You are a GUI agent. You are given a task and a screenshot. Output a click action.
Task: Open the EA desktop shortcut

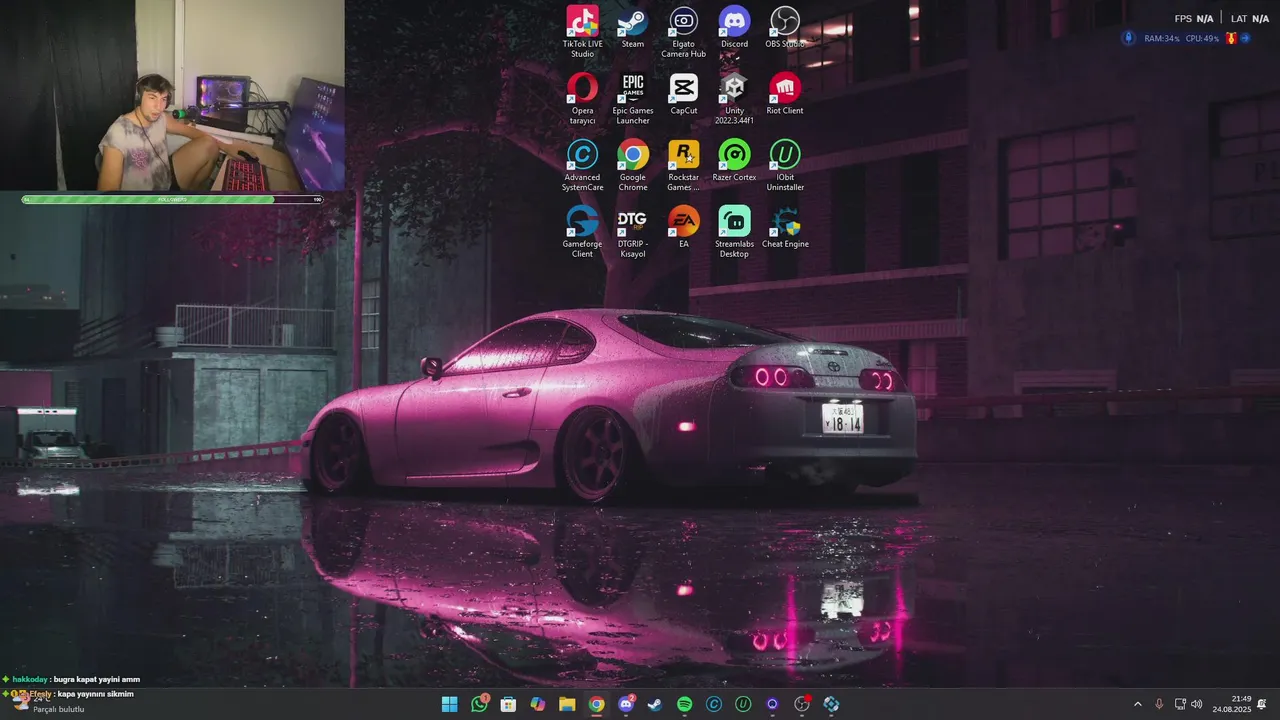point(684,227)
